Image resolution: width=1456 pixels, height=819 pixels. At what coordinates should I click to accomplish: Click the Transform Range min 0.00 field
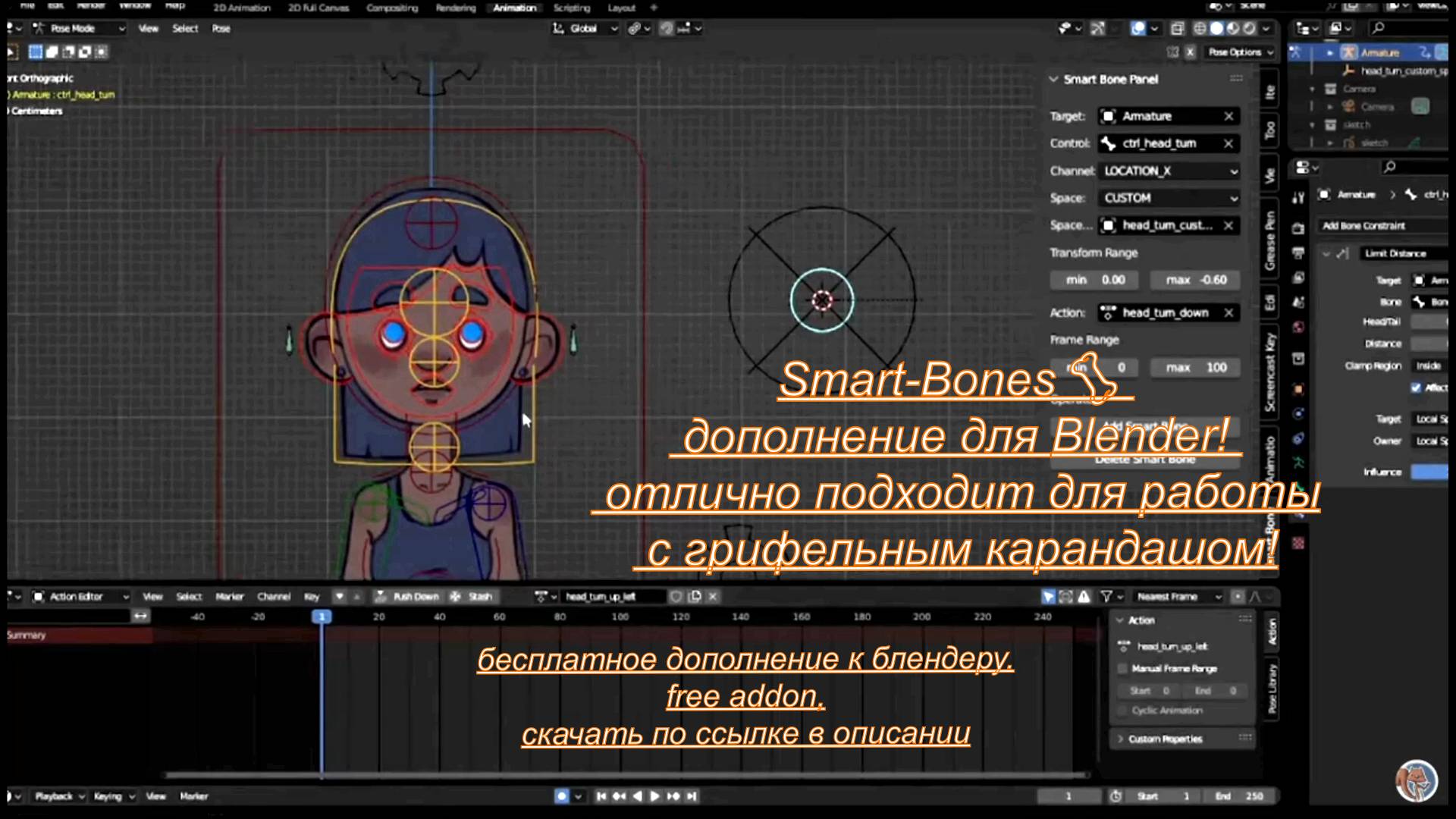[x=1094, y=280]
